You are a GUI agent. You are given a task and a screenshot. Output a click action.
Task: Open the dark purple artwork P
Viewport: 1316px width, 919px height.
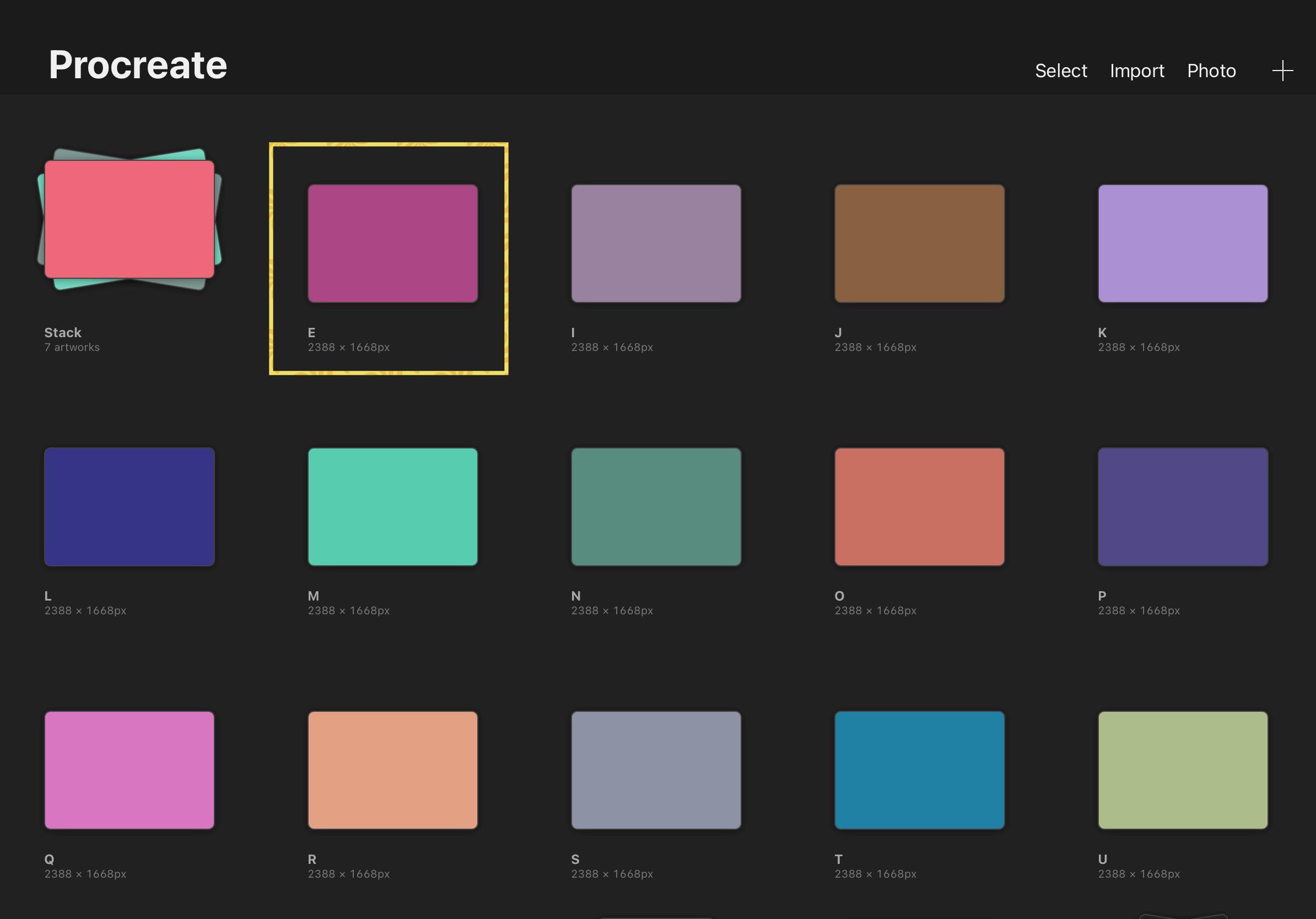[x=1183, y=507]
